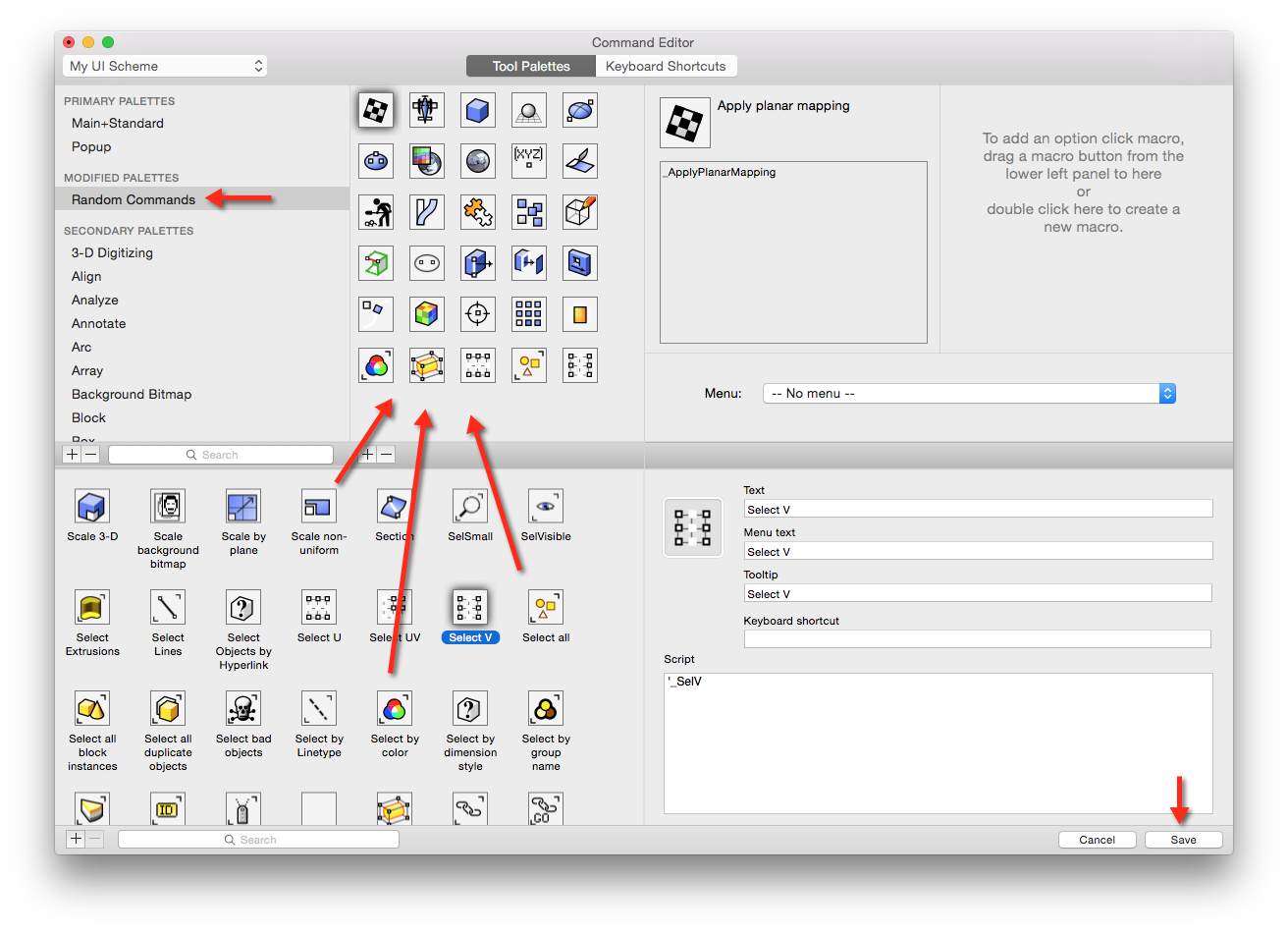Select the solid blue cube palette icon
This screenshot has width=1288, height=933.
point(478,110)
